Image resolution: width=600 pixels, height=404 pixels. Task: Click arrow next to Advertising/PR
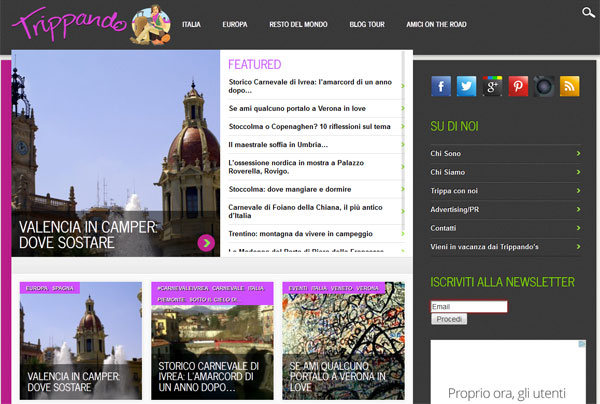(578, 209)
